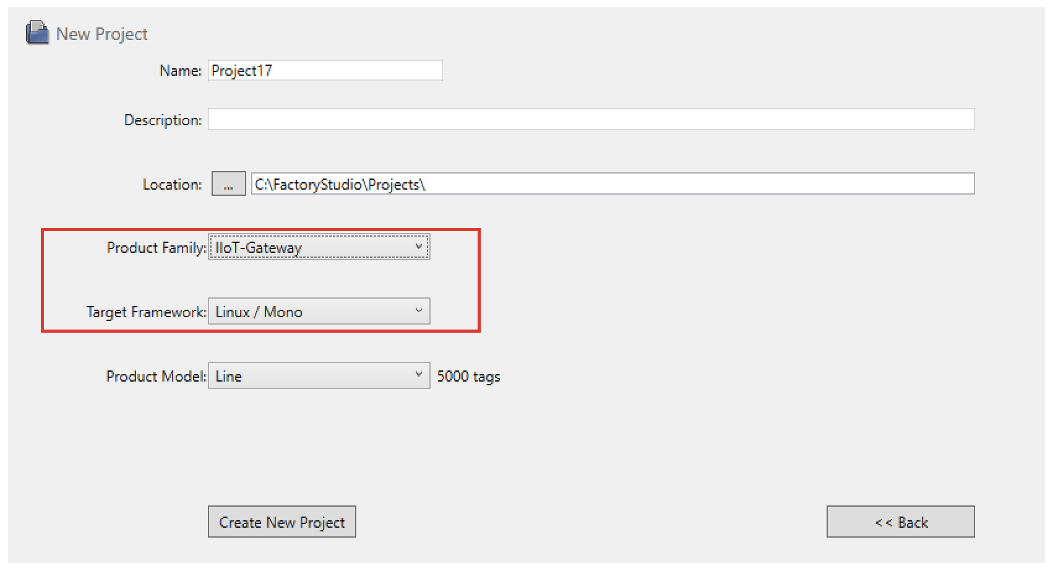Image resolution: width=1048 pixels, height=570 pixels.
Task: Focus the Name field containing Project17
Action: (x=325, y=70)
